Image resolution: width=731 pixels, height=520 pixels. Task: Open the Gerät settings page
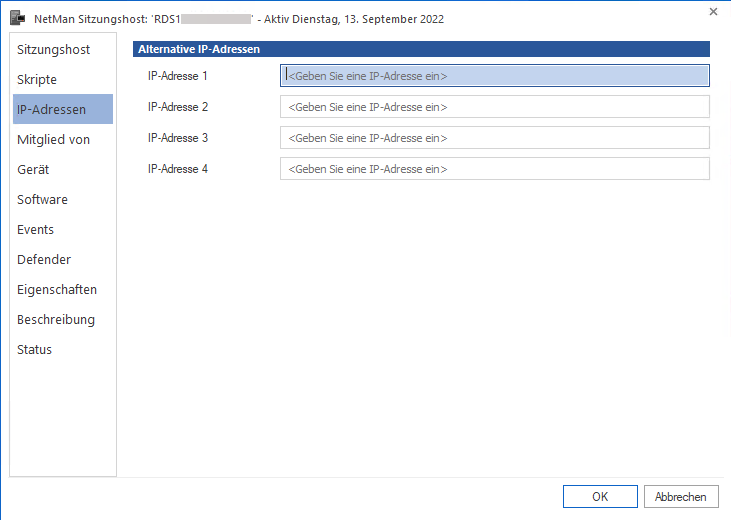pos(33,169)
